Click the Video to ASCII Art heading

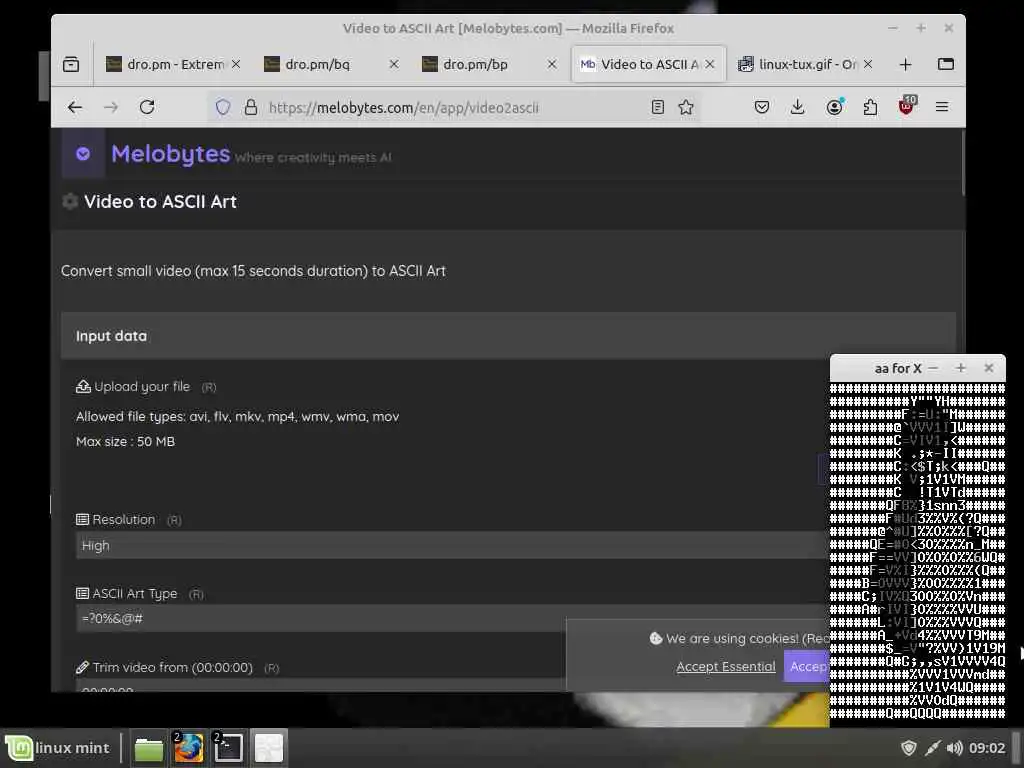[160, 202]
